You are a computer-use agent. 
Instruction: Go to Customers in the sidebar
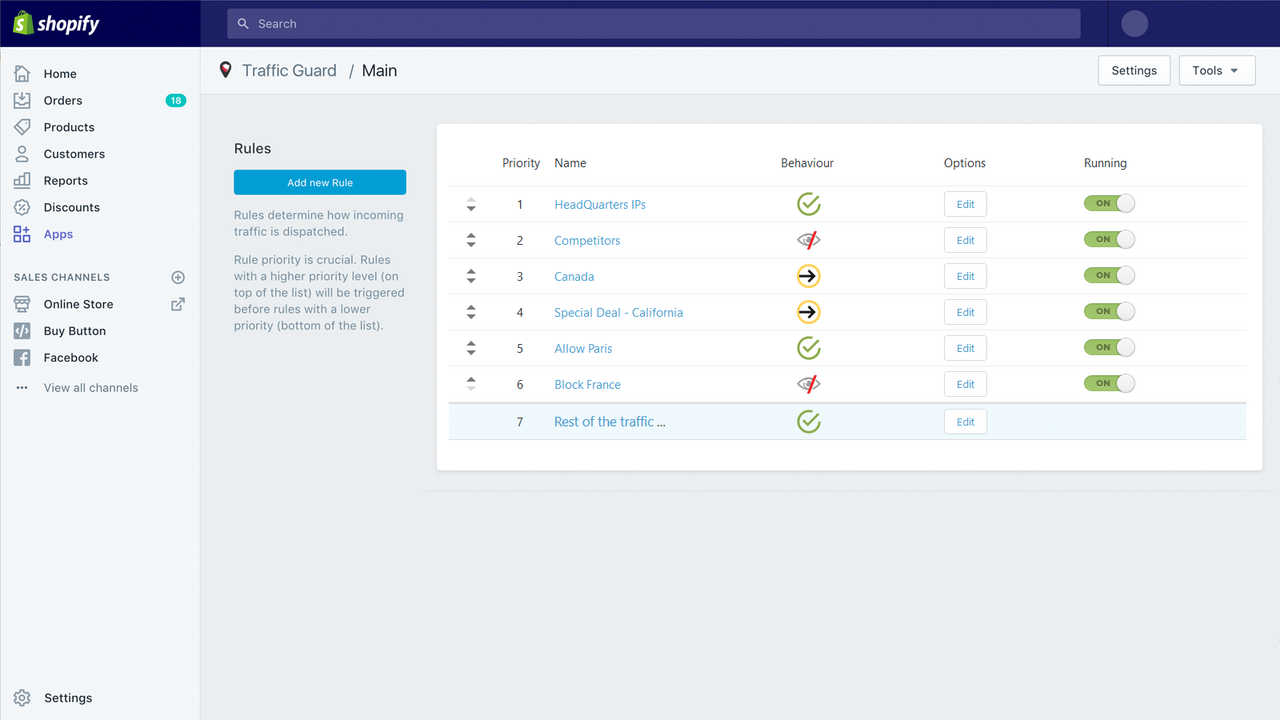(x=74, y=153)
